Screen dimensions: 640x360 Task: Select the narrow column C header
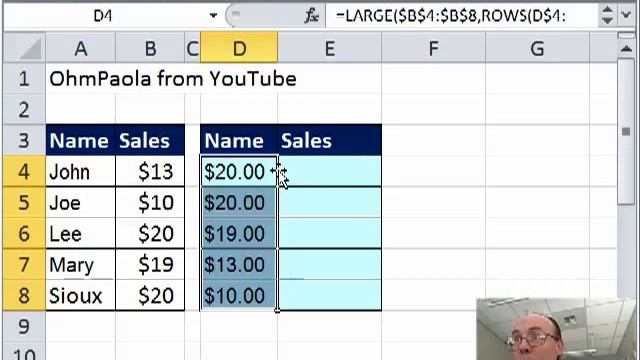192,49
